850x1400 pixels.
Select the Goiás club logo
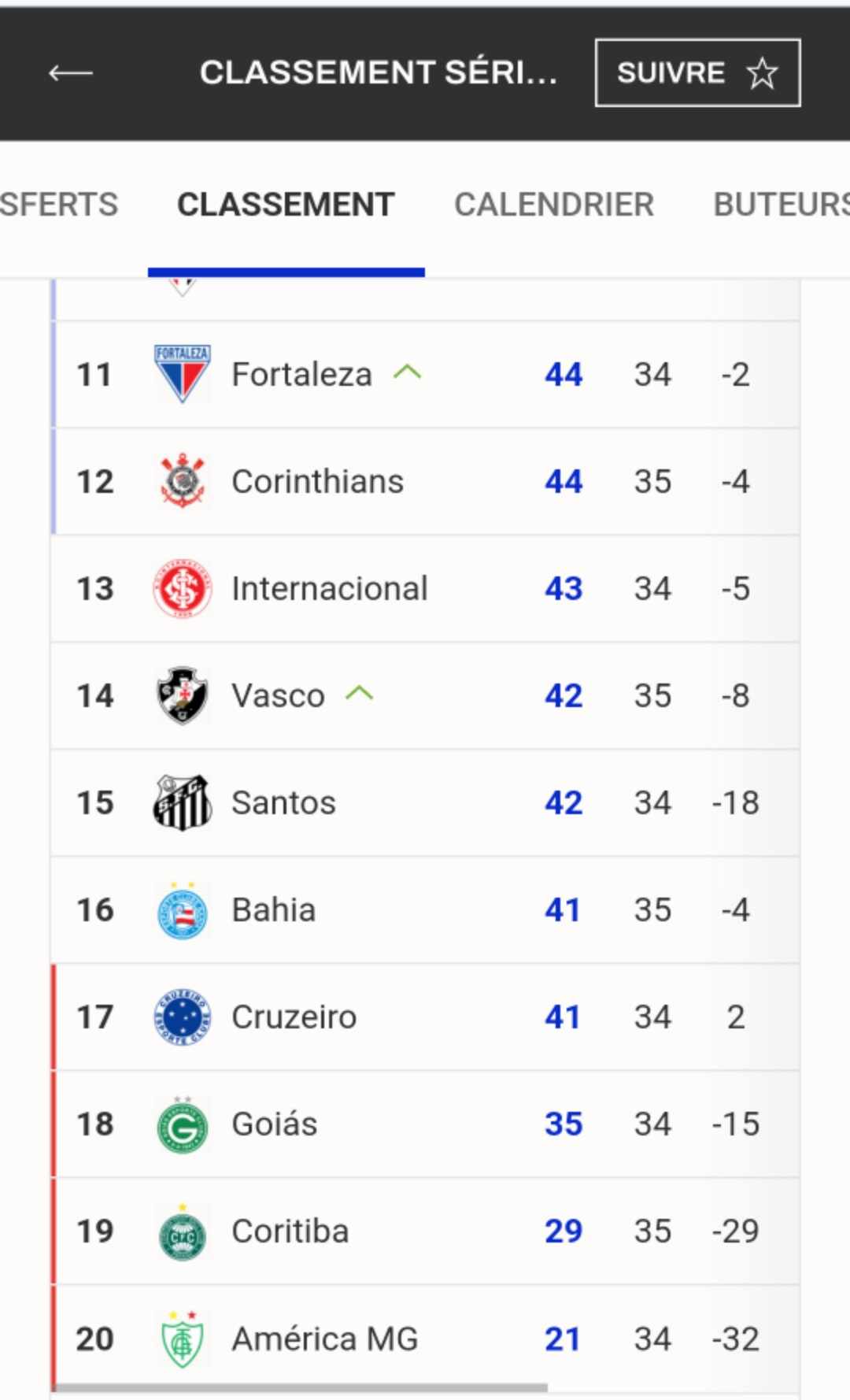(x=182, y=1125)
